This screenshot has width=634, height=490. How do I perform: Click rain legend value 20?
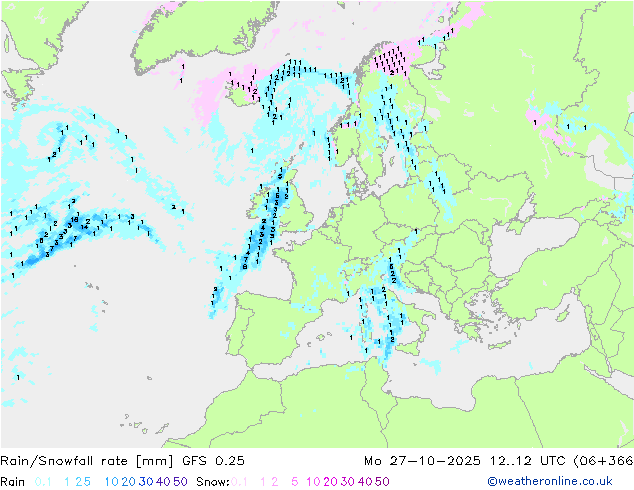click(x=129, y=482)
